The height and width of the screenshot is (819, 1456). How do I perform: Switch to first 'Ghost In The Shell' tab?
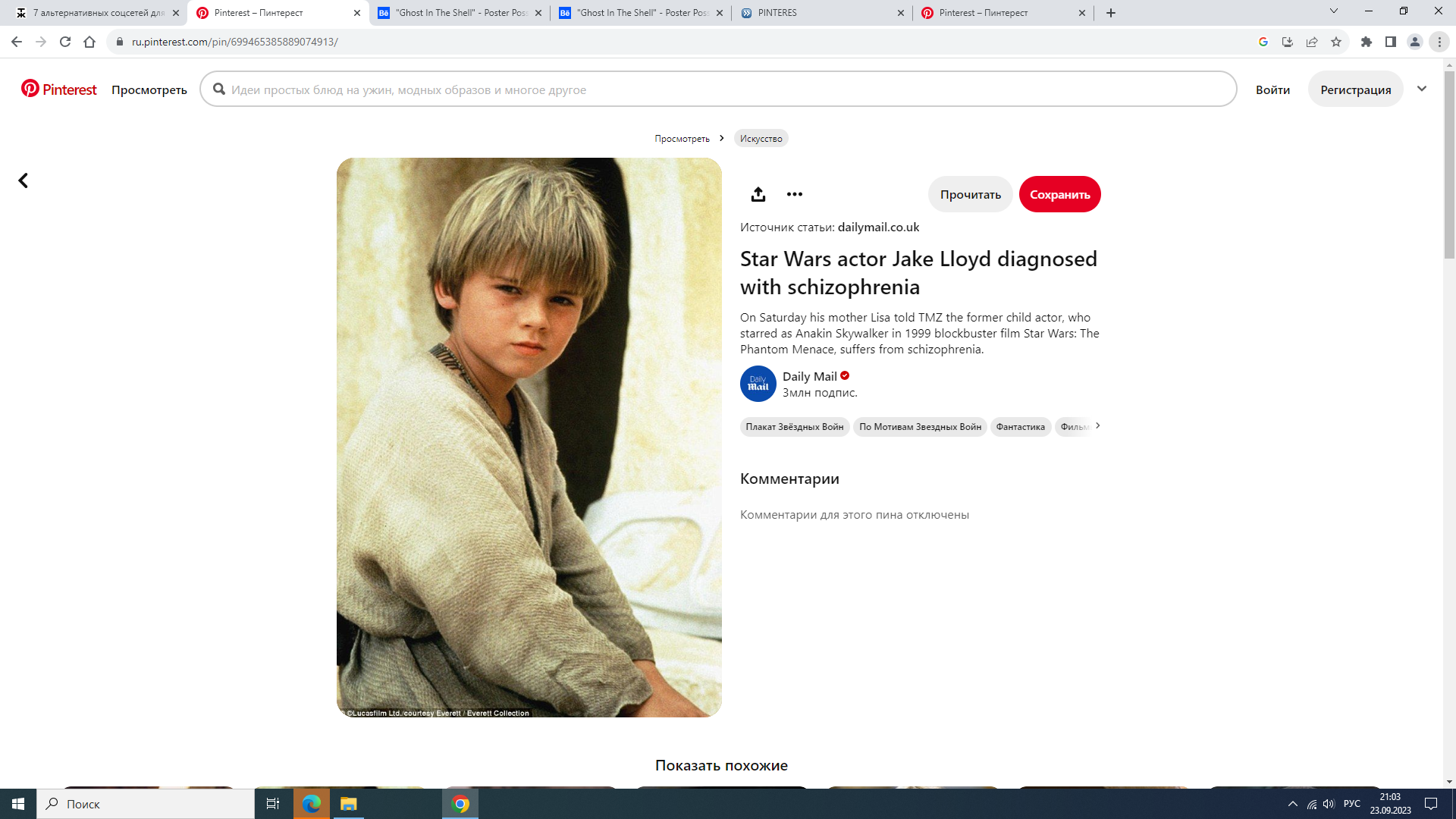click(460, 13)
